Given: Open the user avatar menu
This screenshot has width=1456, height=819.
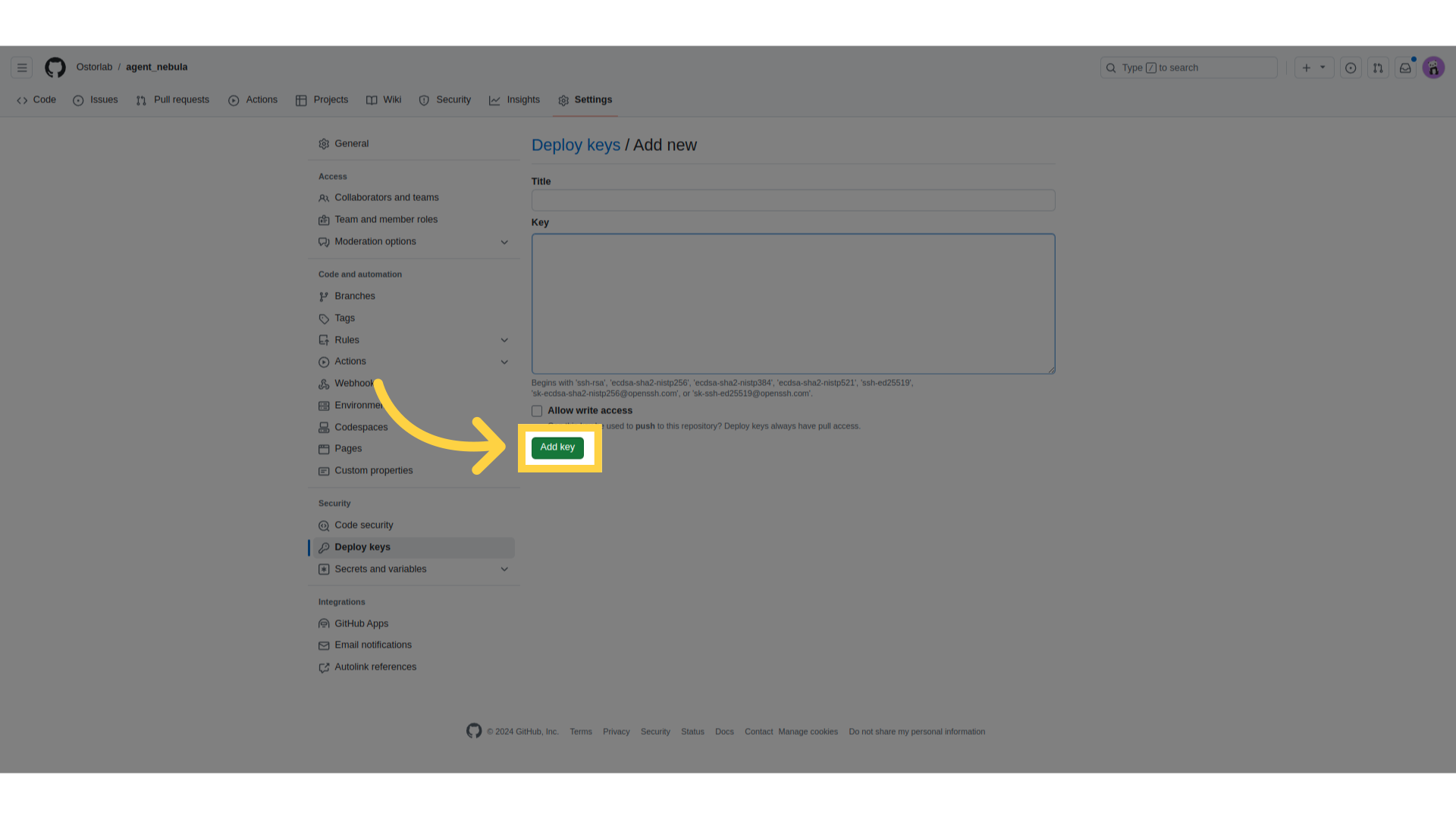Looking at the screenshot, I should [1433, 68].
